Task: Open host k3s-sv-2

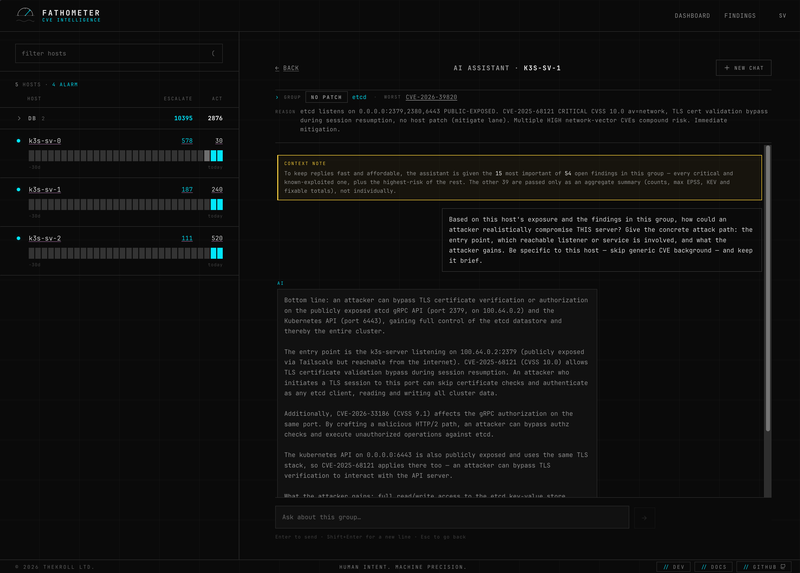Action: (x=44, y=238)
